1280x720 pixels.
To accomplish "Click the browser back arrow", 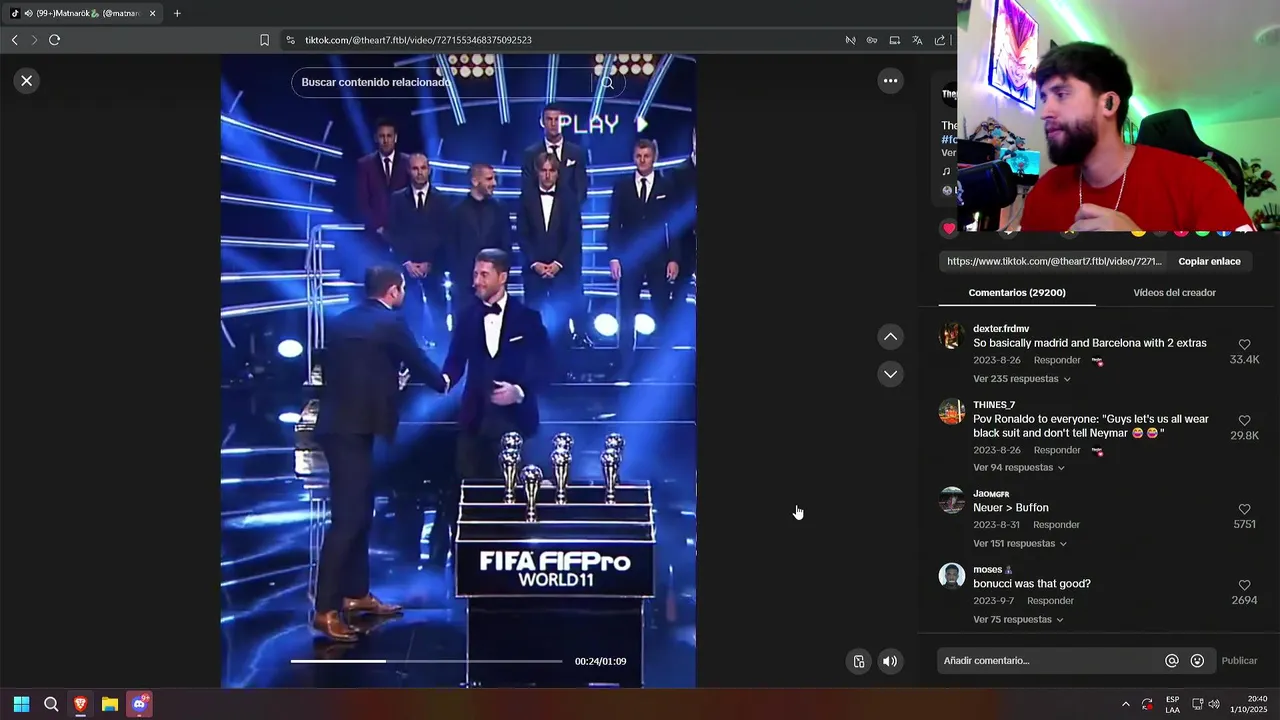I will 14,40.
